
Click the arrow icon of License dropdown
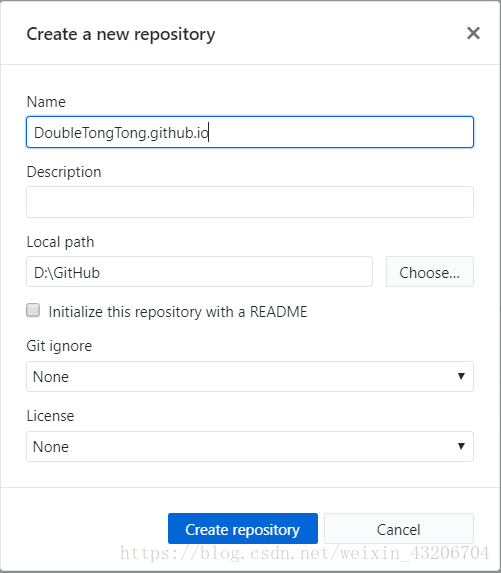(461, 447)
